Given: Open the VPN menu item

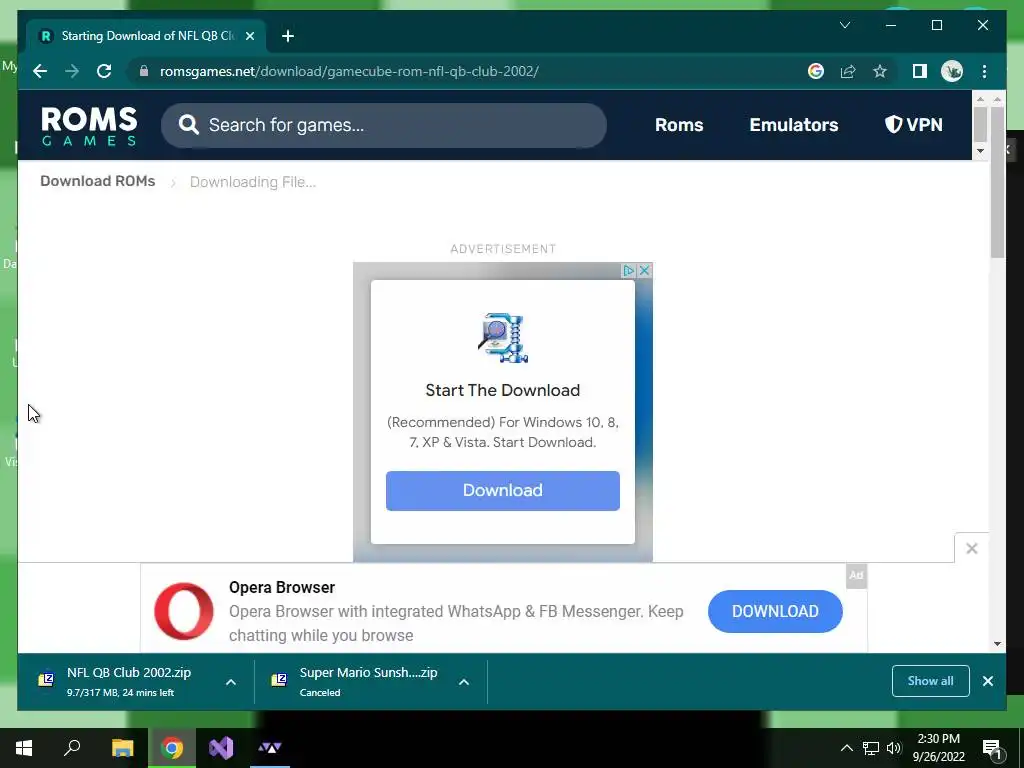Looking at the screenshot, I should click(x=914, y=125).
